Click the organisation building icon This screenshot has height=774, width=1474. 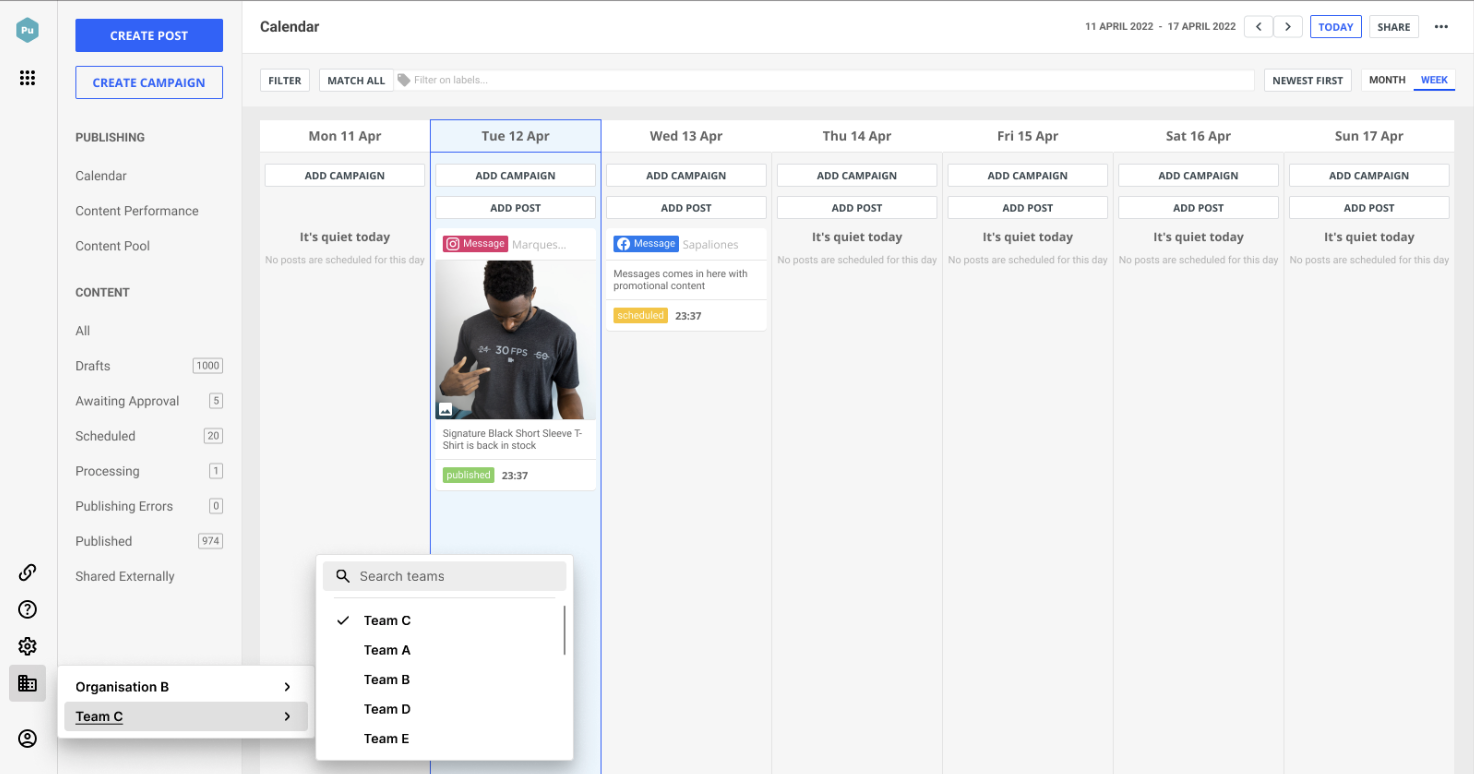pos(27,684)
